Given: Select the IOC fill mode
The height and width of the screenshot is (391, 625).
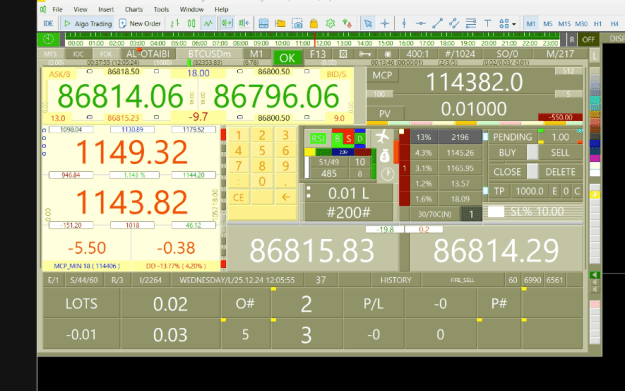Looking at the screenshot, I should pos(78,54).
